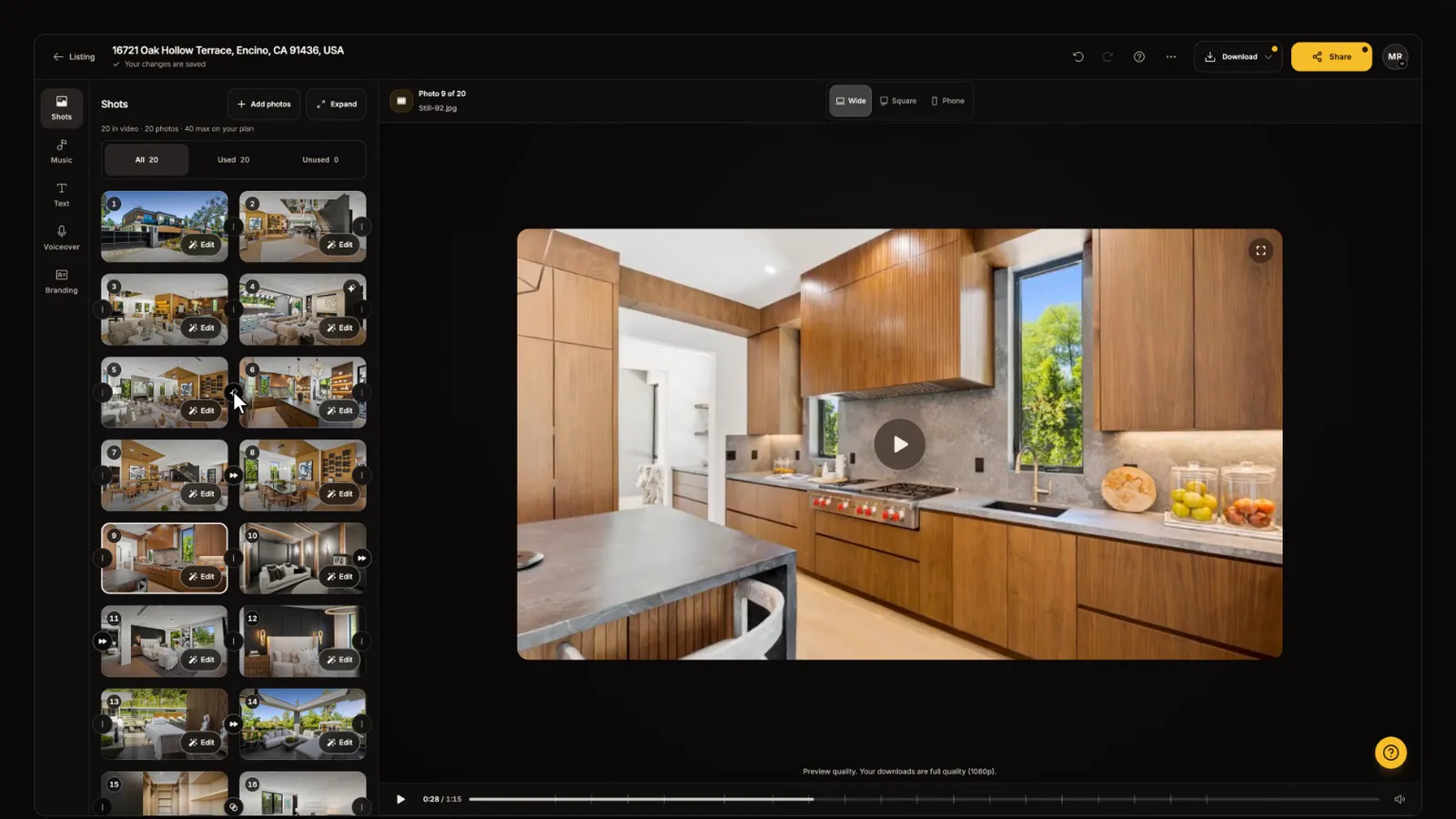Screen dimensions: 1456x819
Task: Open the three-dots more options menu
Action: tap(1171, 56)
